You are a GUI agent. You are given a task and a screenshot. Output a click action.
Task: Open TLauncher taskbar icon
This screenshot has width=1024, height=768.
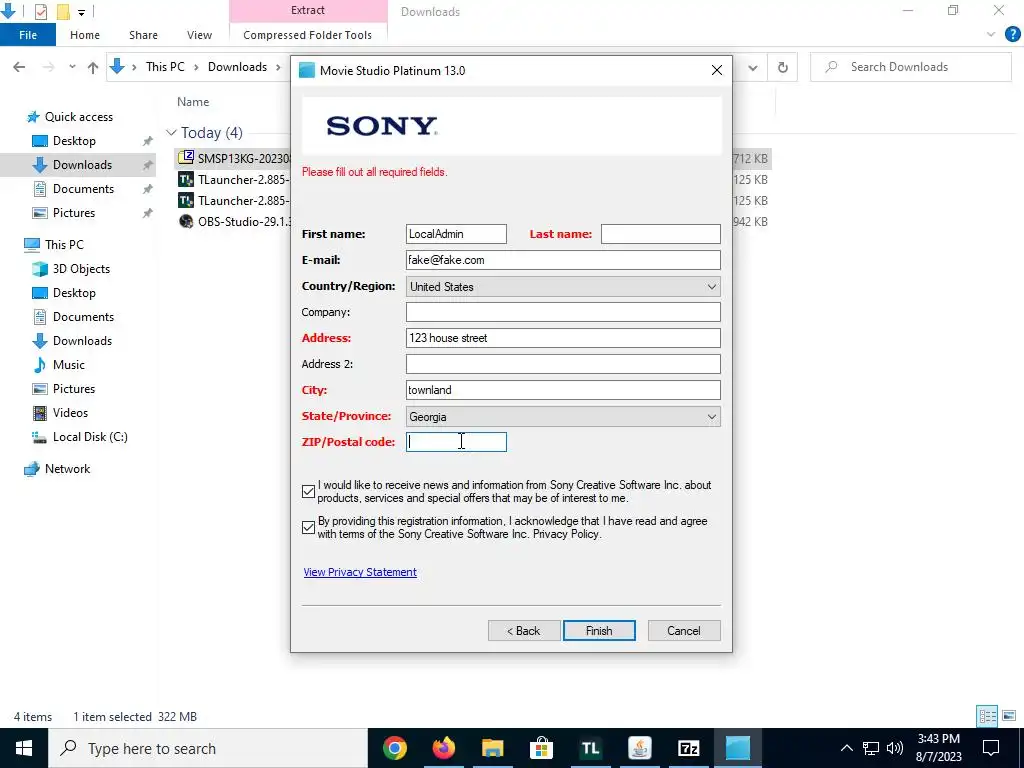pyautogui.click(x=590, y=748)
